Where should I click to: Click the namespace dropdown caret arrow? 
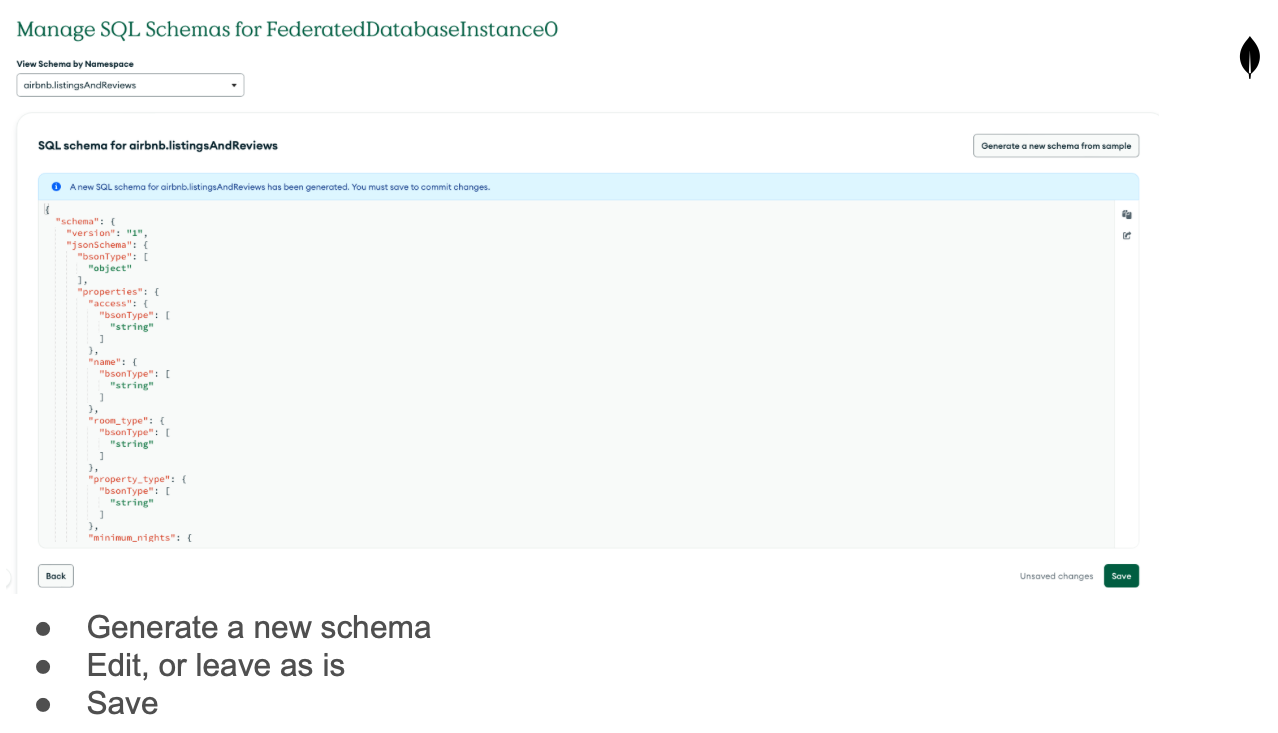234,85
